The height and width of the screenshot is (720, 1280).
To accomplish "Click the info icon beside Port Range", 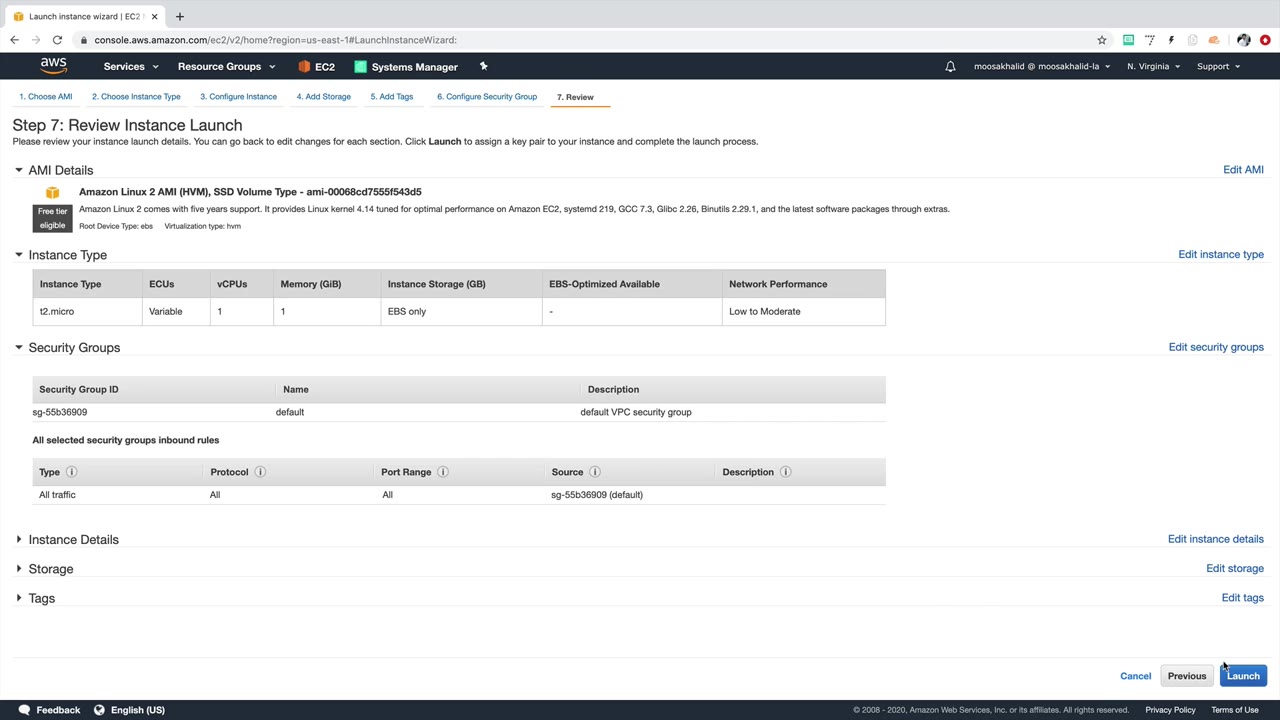I will 443,472.
